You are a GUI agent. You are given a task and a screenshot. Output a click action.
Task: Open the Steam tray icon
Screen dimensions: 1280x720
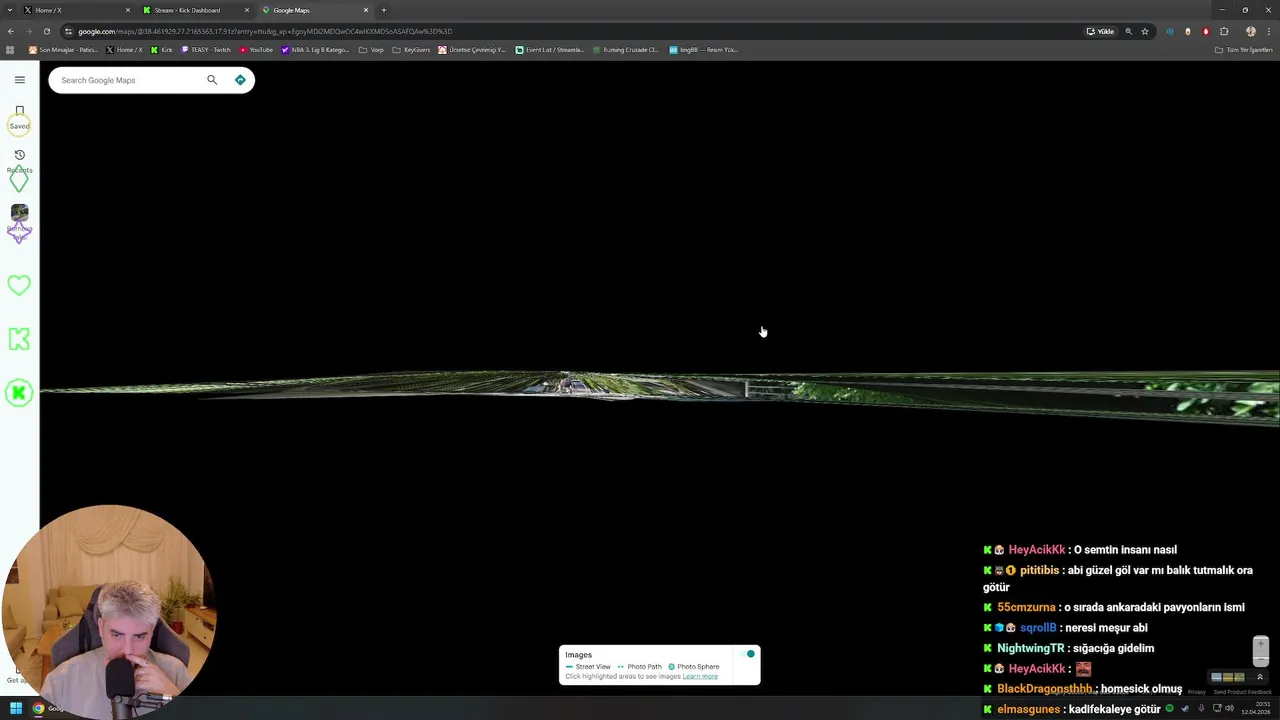point(1185,708)
